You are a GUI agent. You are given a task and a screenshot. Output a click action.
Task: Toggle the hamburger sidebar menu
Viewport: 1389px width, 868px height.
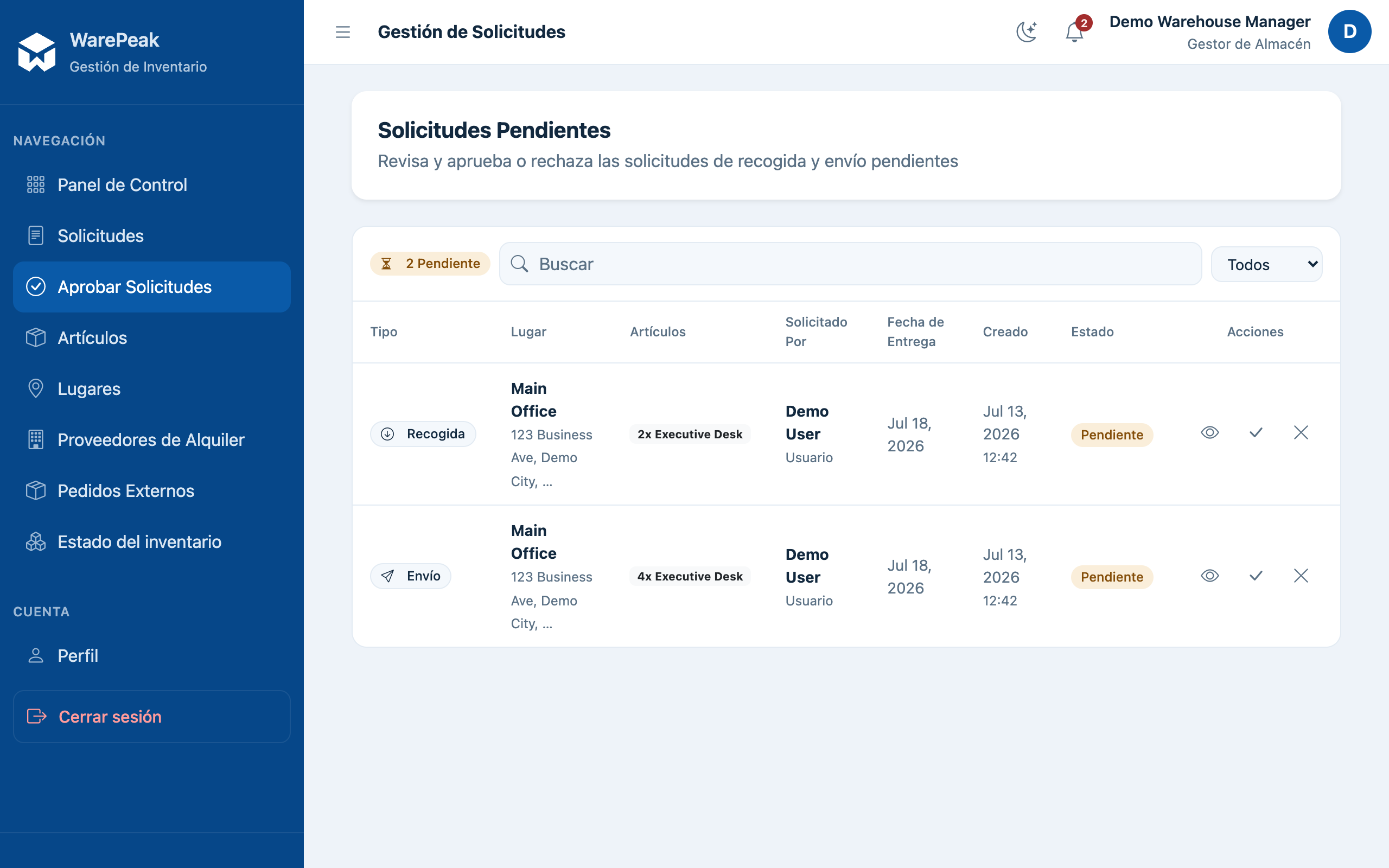click(x=343, y=32)
